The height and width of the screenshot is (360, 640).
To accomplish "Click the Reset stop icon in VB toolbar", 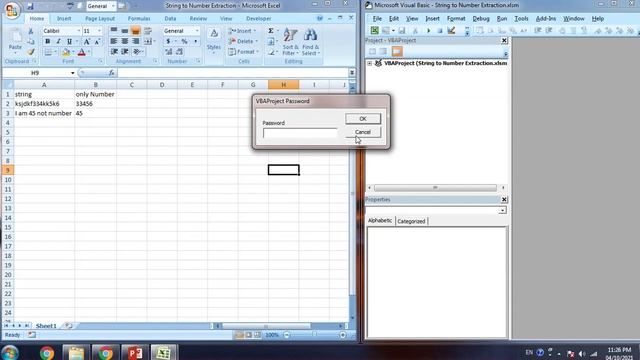I will pos(440,31).
